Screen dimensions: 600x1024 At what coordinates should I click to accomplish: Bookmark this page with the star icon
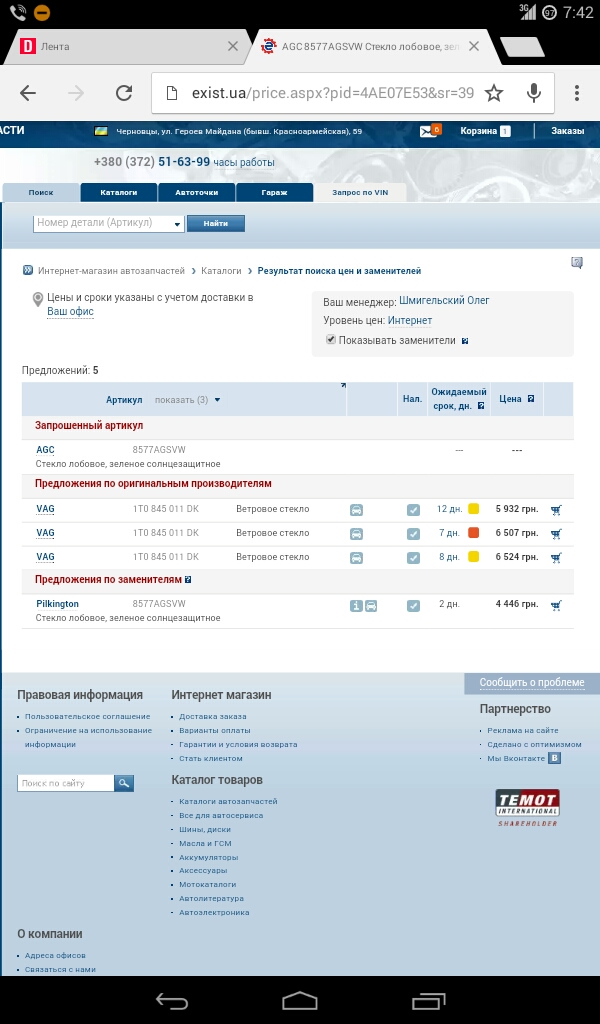click(x=494, y=93)
